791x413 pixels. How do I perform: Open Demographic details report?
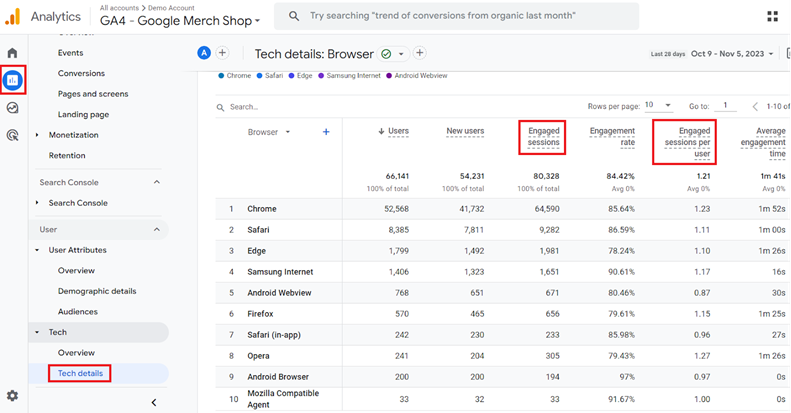(x=97, y=291)
